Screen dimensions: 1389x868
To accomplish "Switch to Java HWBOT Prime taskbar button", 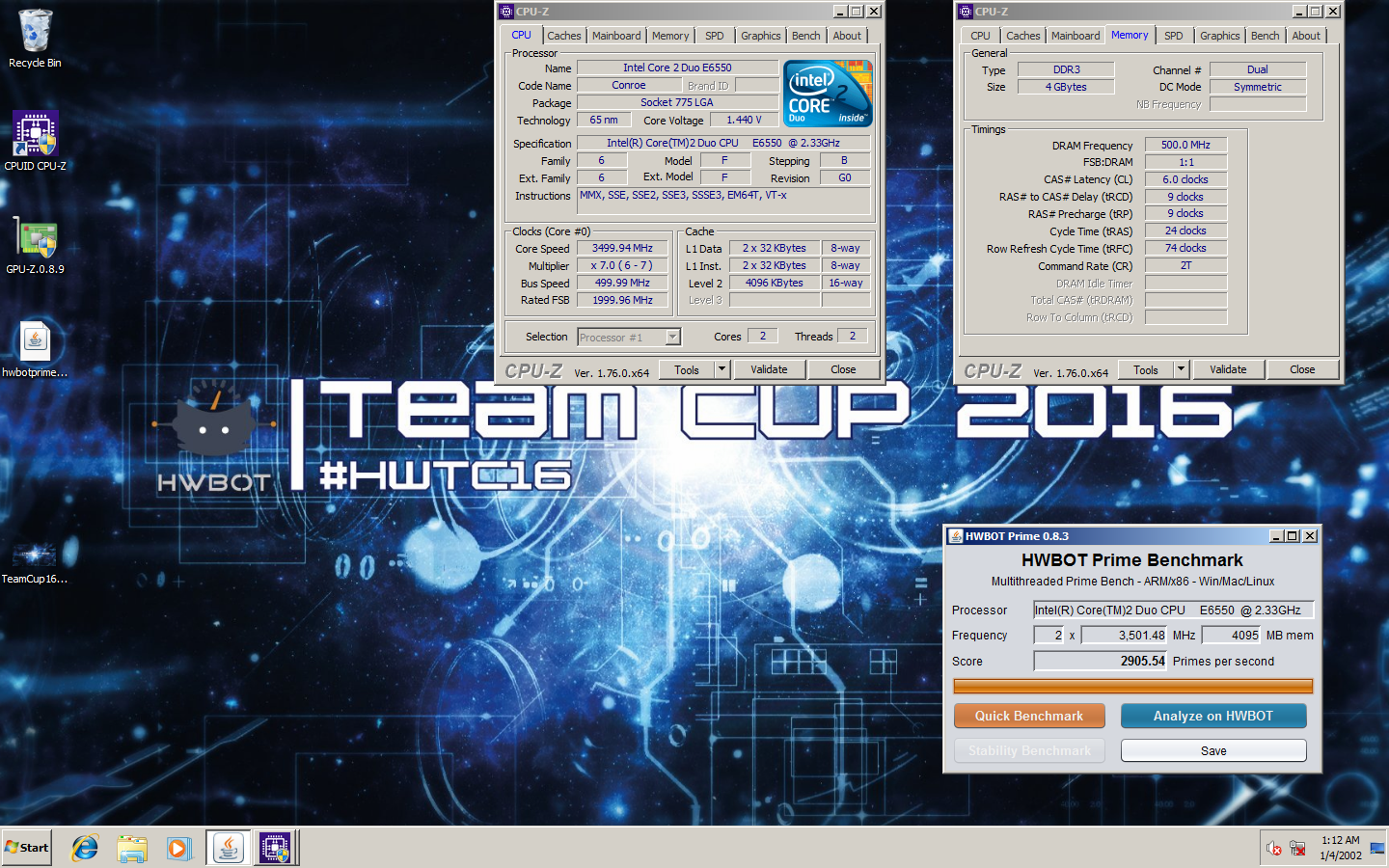I will click(x=229, y=848).
